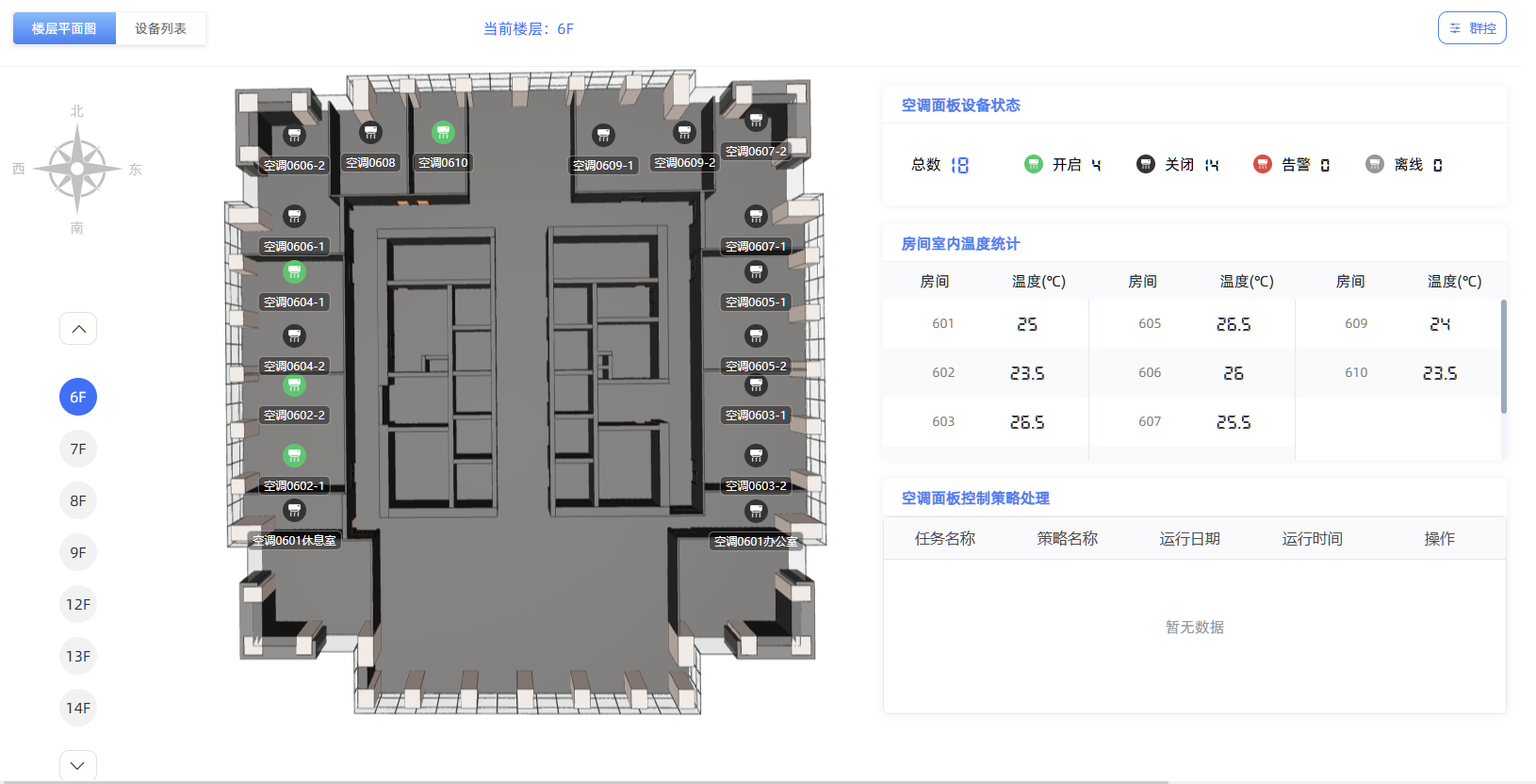Viewport: 1536px width, 784px height.
Task: Move floor list up with chevron
Action: tap(78, 329)
